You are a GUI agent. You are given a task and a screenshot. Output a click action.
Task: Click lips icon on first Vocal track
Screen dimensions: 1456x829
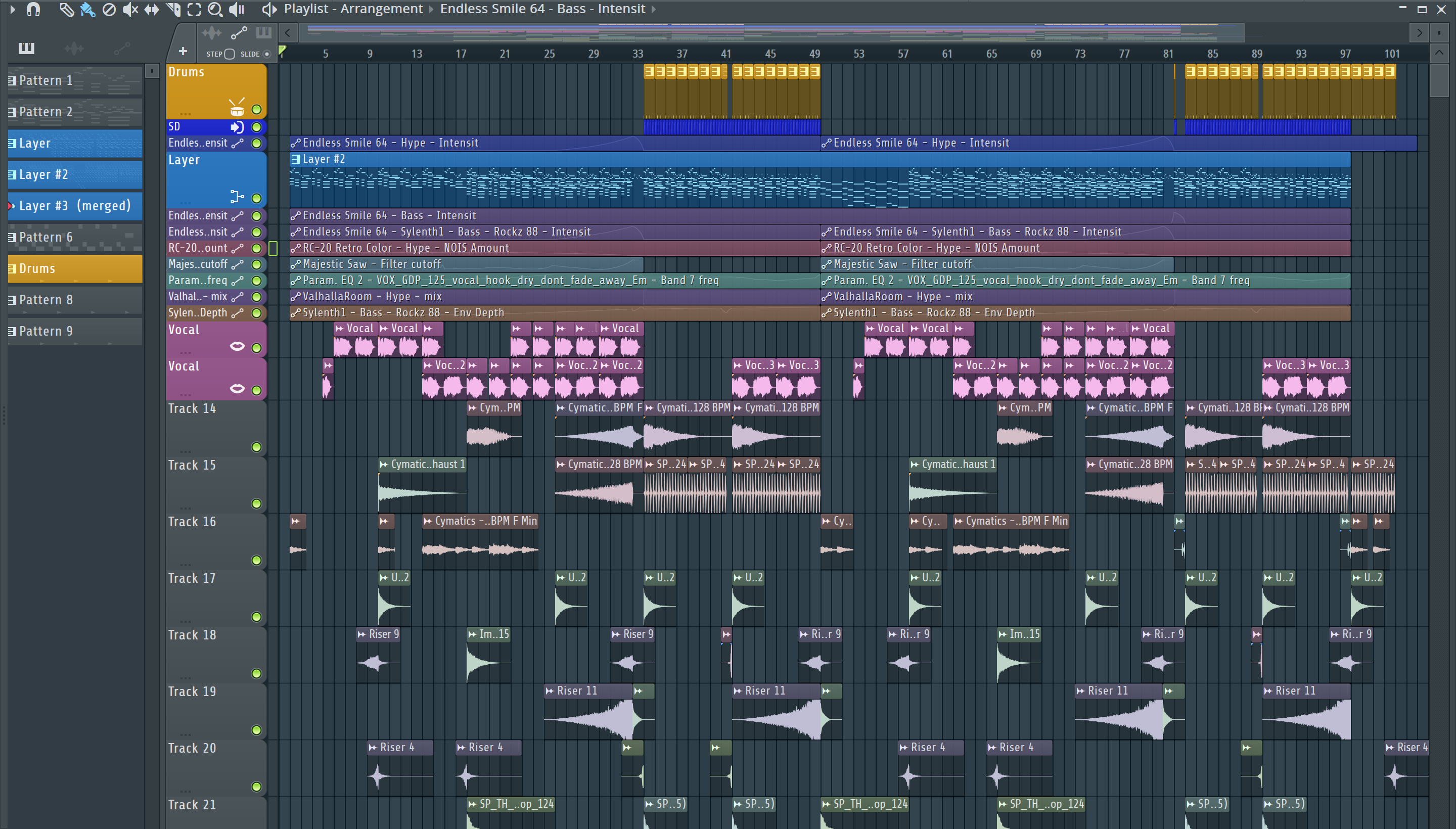[237, 346]
